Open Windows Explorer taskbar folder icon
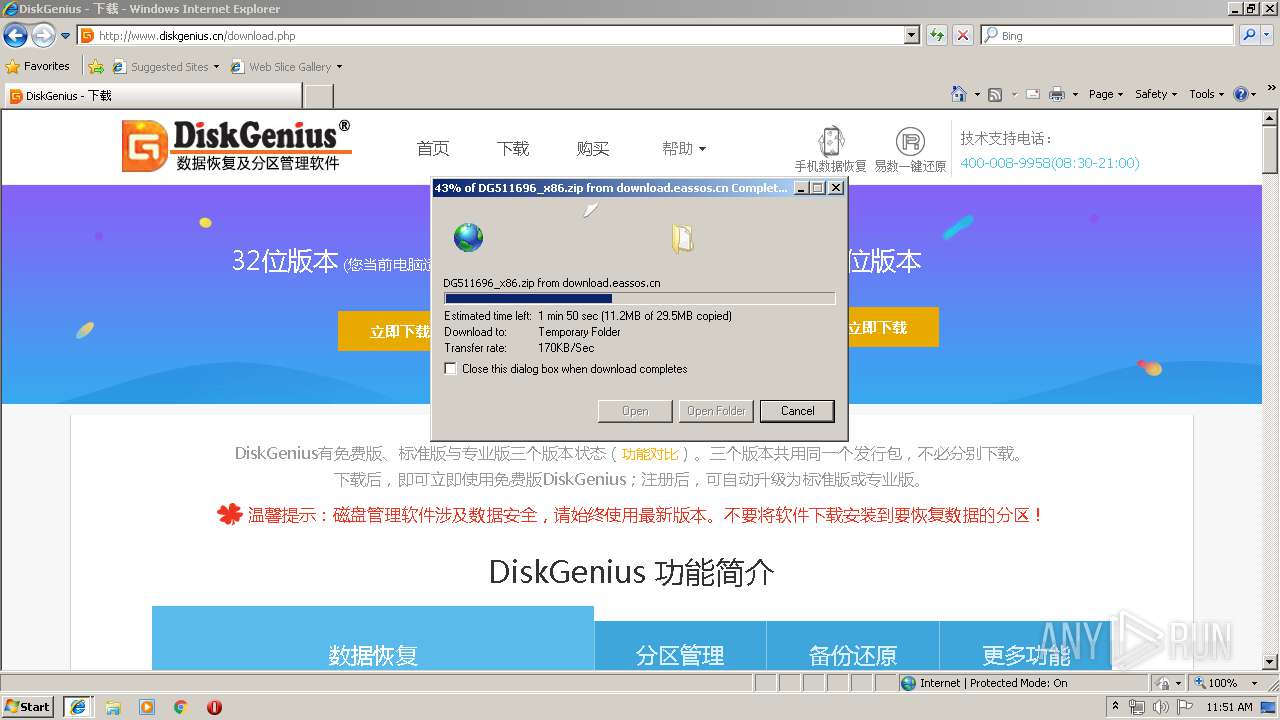 (x=113, y=707)
